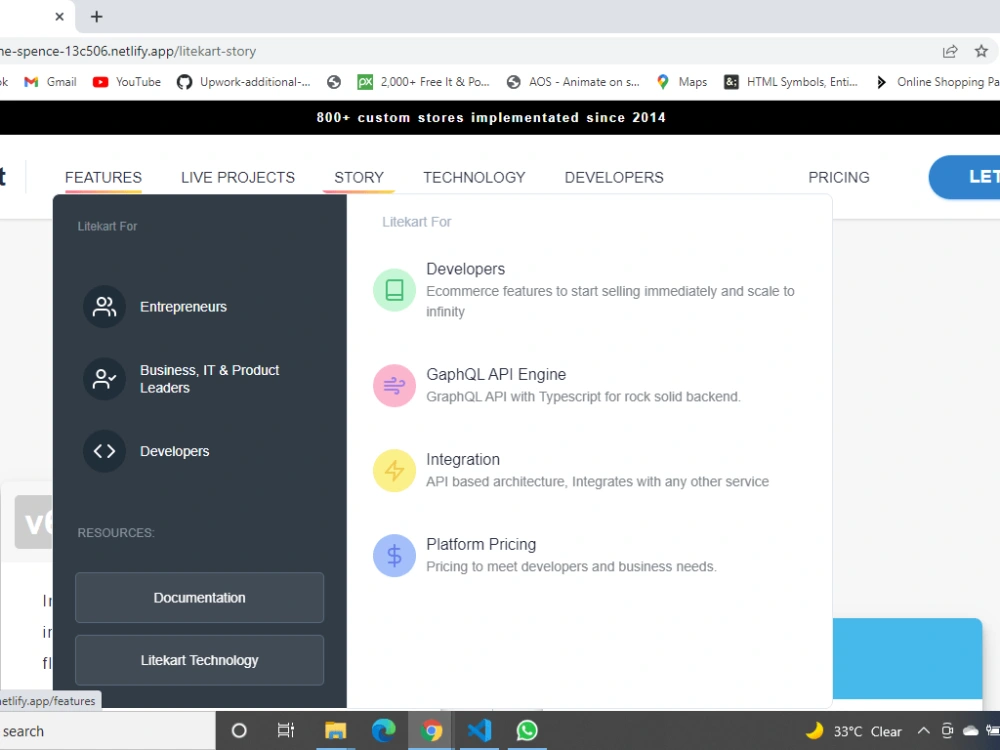Click the browser address bar URL

click(x=128, y=51)
